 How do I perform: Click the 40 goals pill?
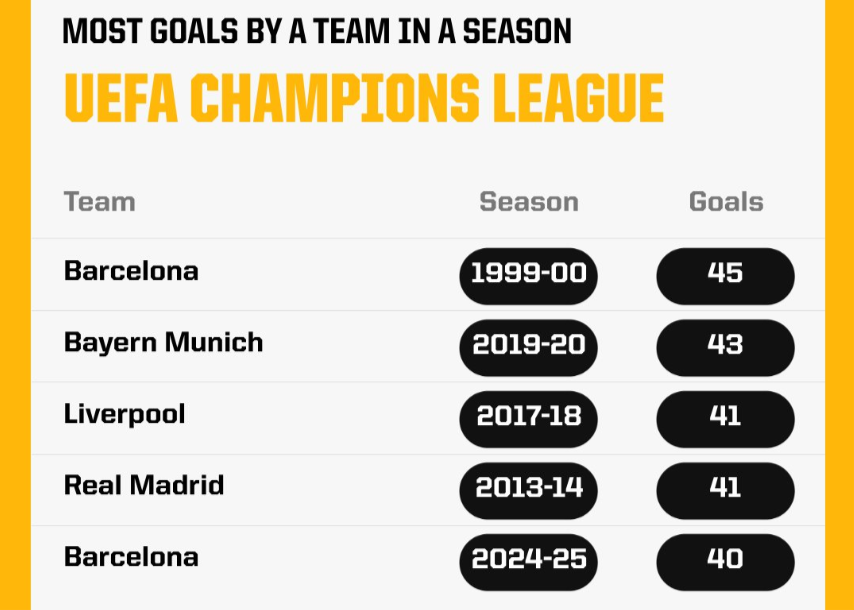725,562
